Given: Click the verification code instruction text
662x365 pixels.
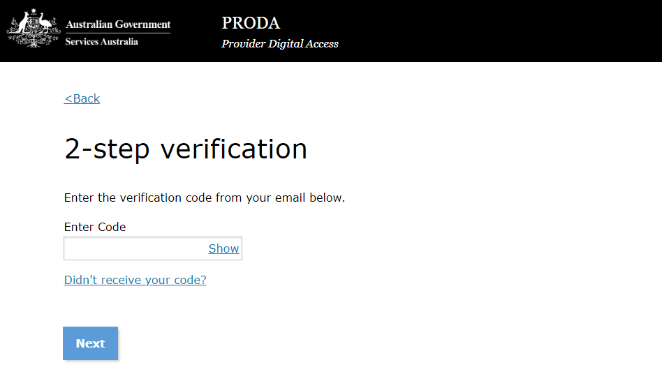Looking at the screenshot, I should pyautogui.click(x=204, y=198).
